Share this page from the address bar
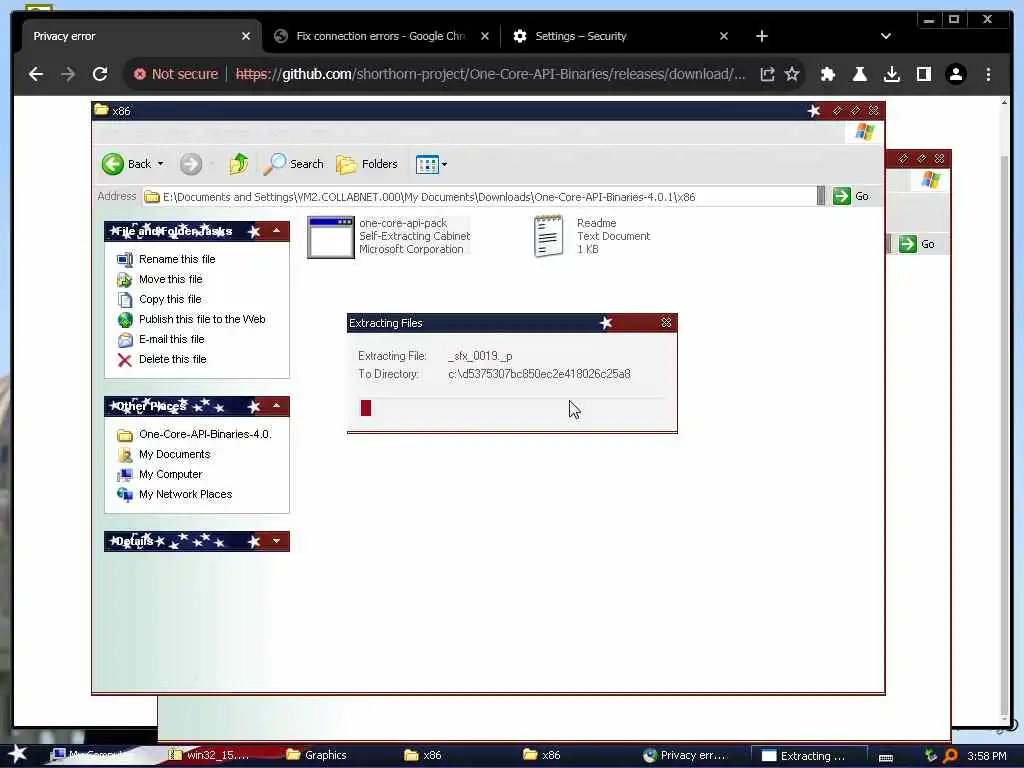1024x768 pixels. (x=767, y=74)
